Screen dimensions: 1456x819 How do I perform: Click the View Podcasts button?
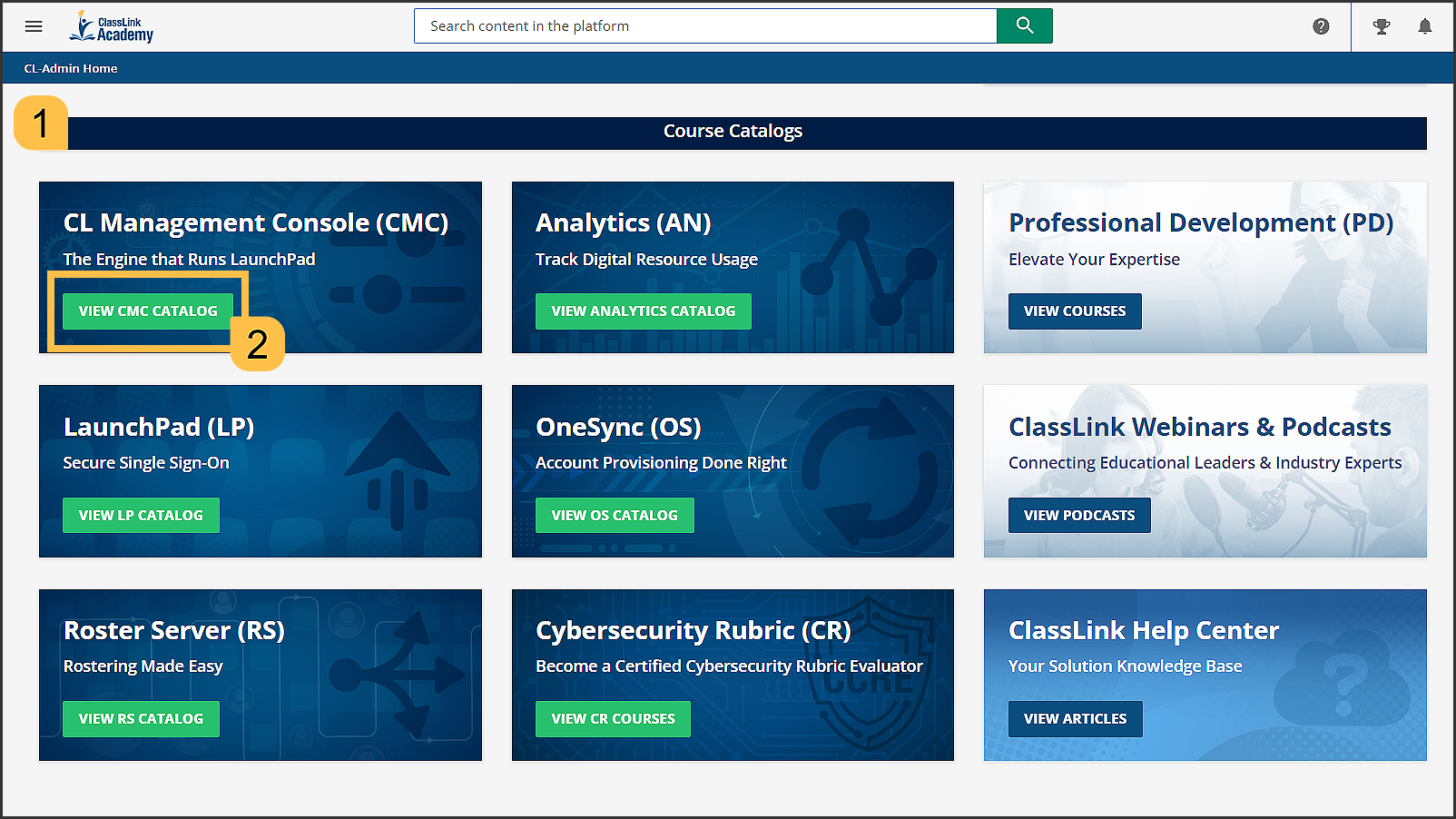(1079, 515)
